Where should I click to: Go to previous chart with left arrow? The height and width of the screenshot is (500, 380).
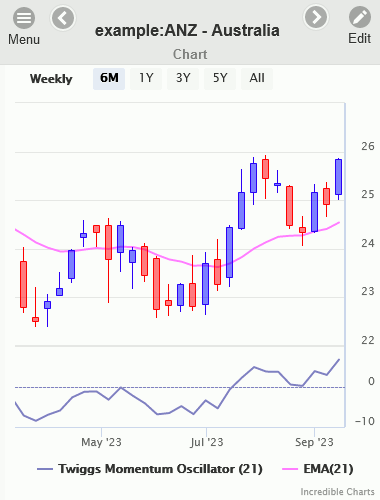[x=63, y=18]
